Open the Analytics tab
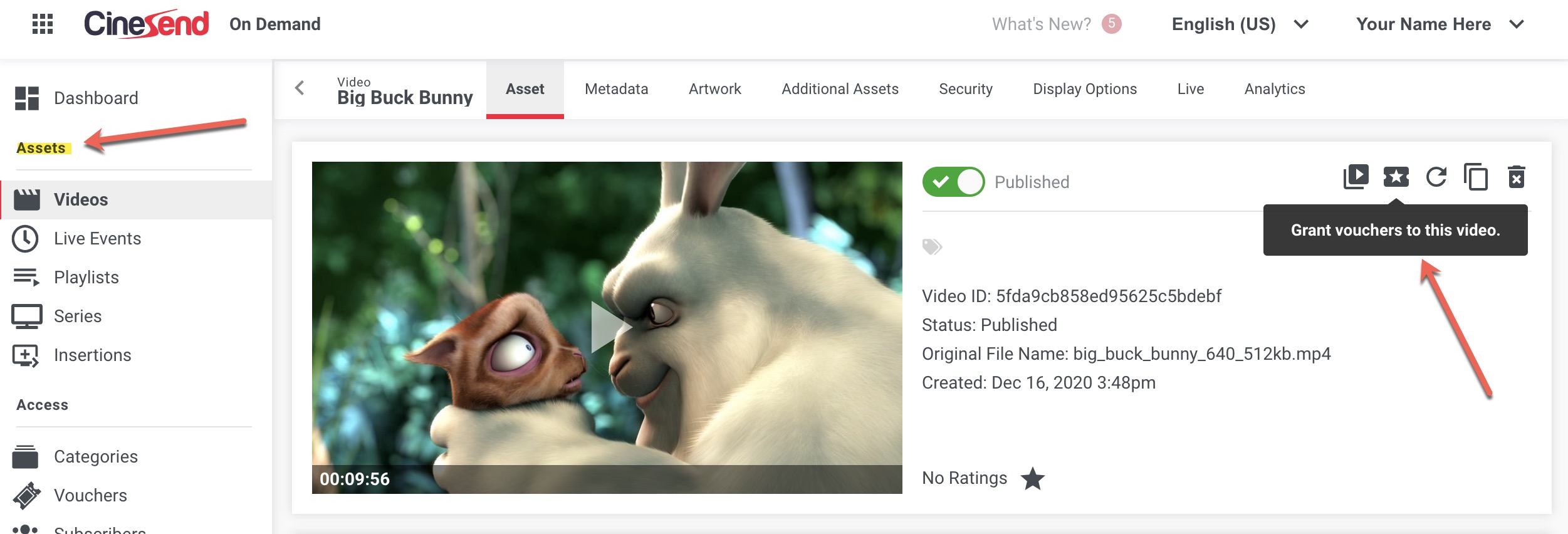Viewport: 1568px width, 534px height. point(1275,89)
